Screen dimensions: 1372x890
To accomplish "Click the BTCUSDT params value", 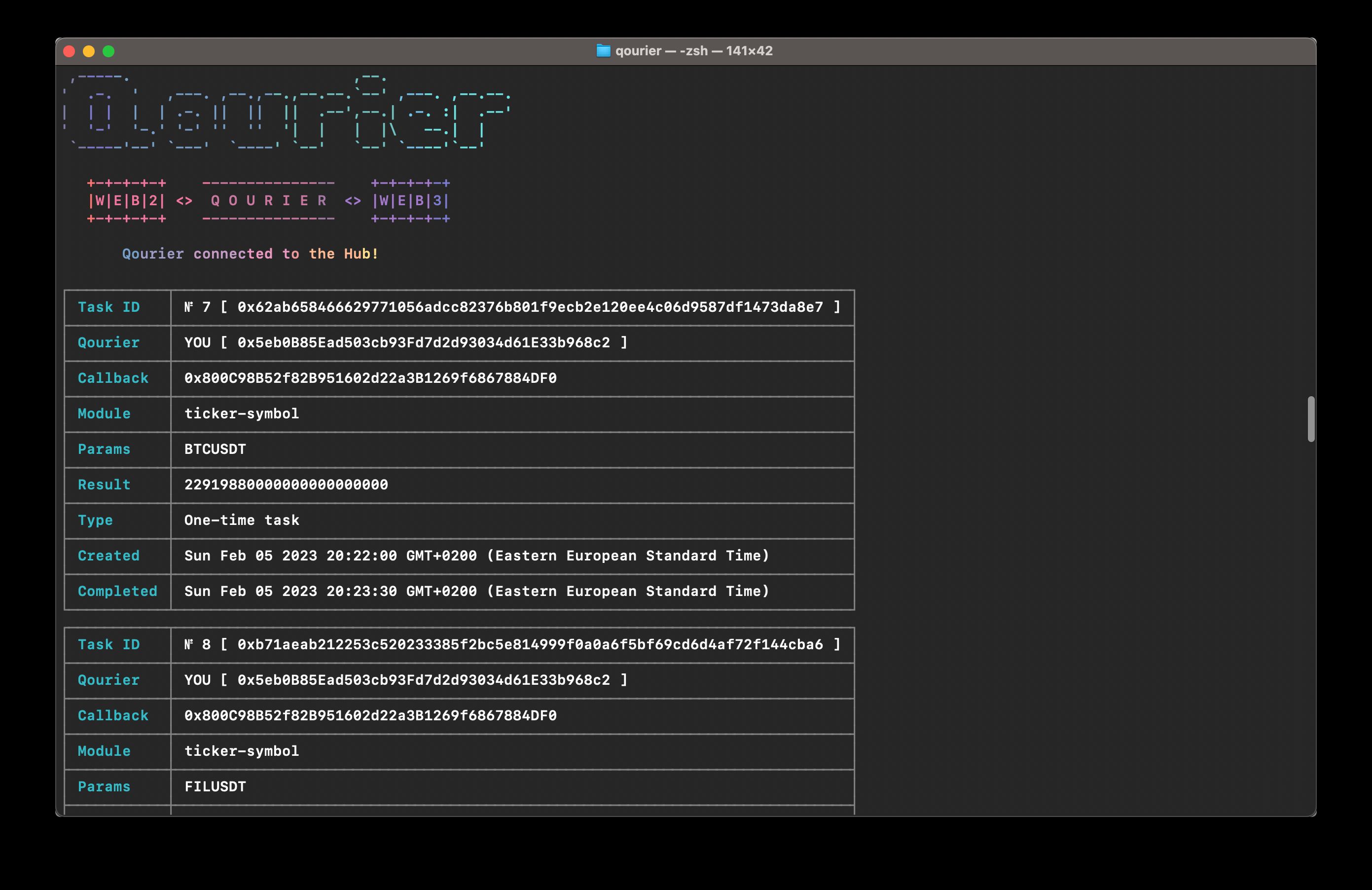I will 215,449.
